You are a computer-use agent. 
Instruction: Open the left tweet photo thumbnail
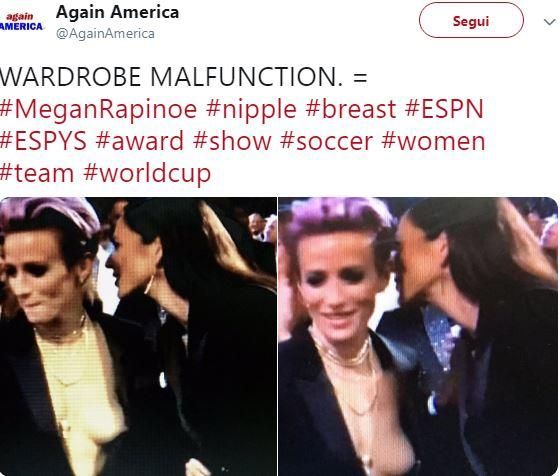(138, 336)
